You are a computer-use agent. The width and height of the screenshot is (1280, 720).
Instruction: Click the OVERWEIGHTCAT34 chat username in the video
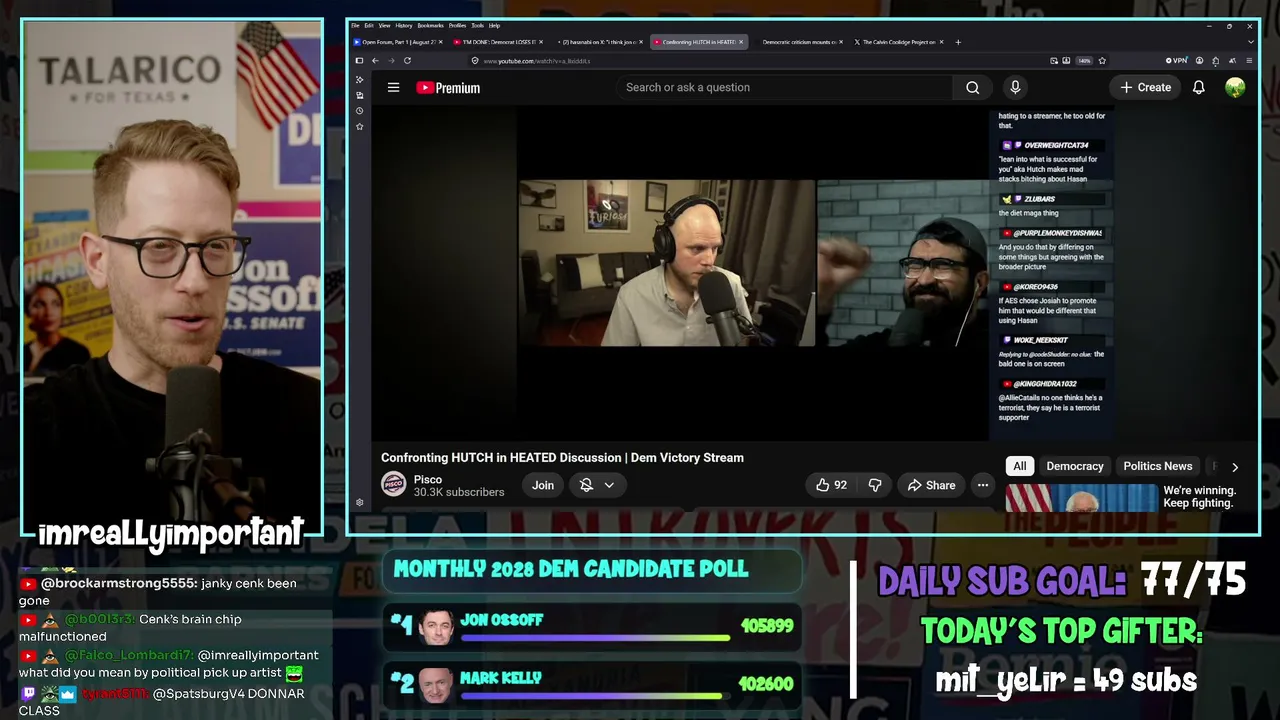(x=1056, y=146)
